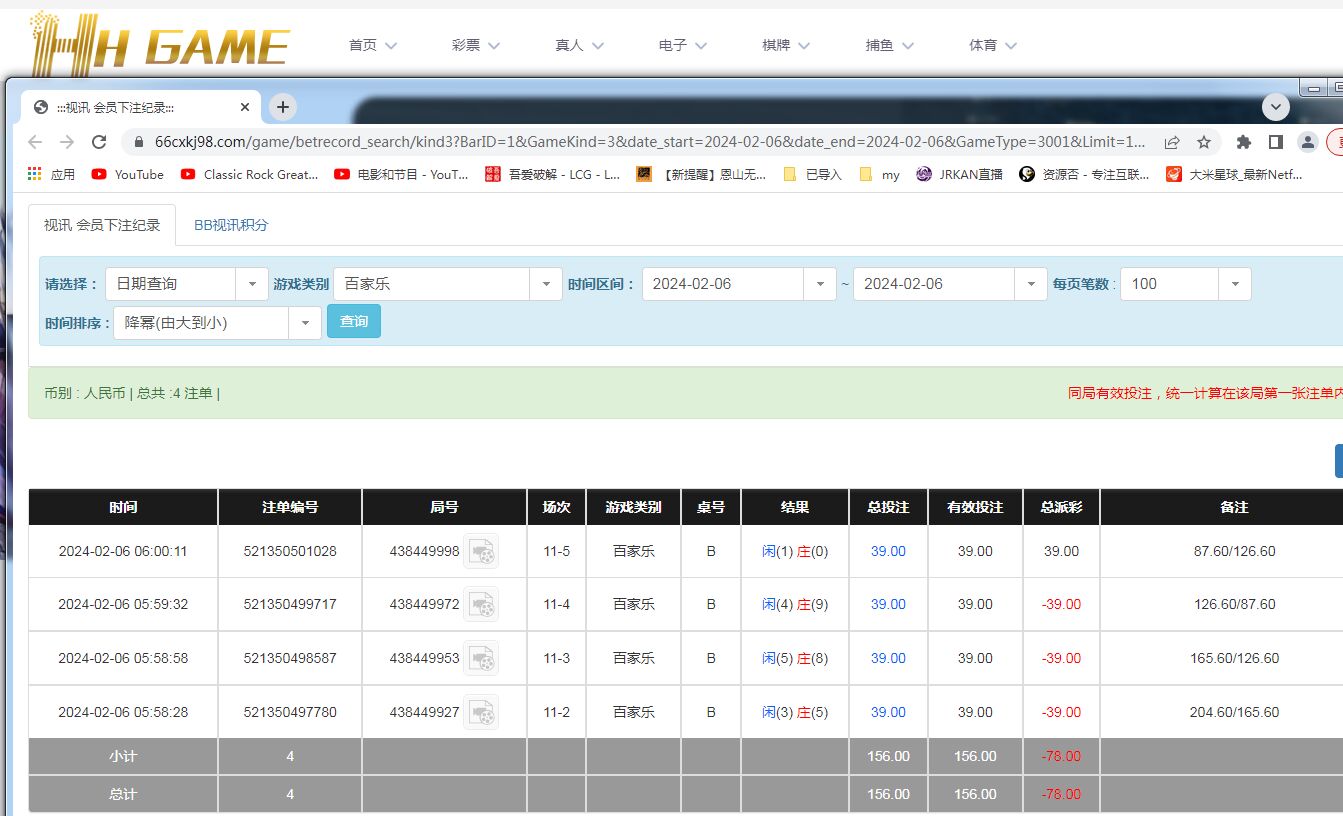1343x816 pixels.
Task: Expand the 百家乐 game type dropdown
Action: (545, 284)
